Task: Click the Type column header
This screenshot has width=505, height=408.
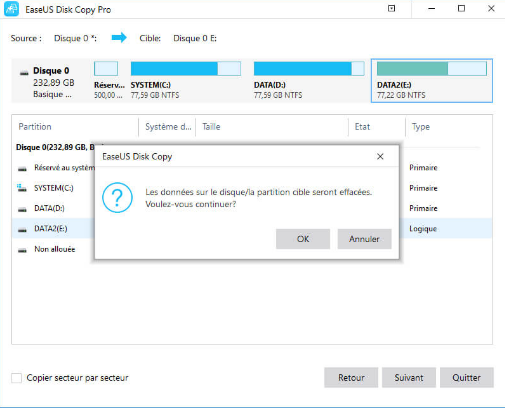Action: [x=421, y=127]
